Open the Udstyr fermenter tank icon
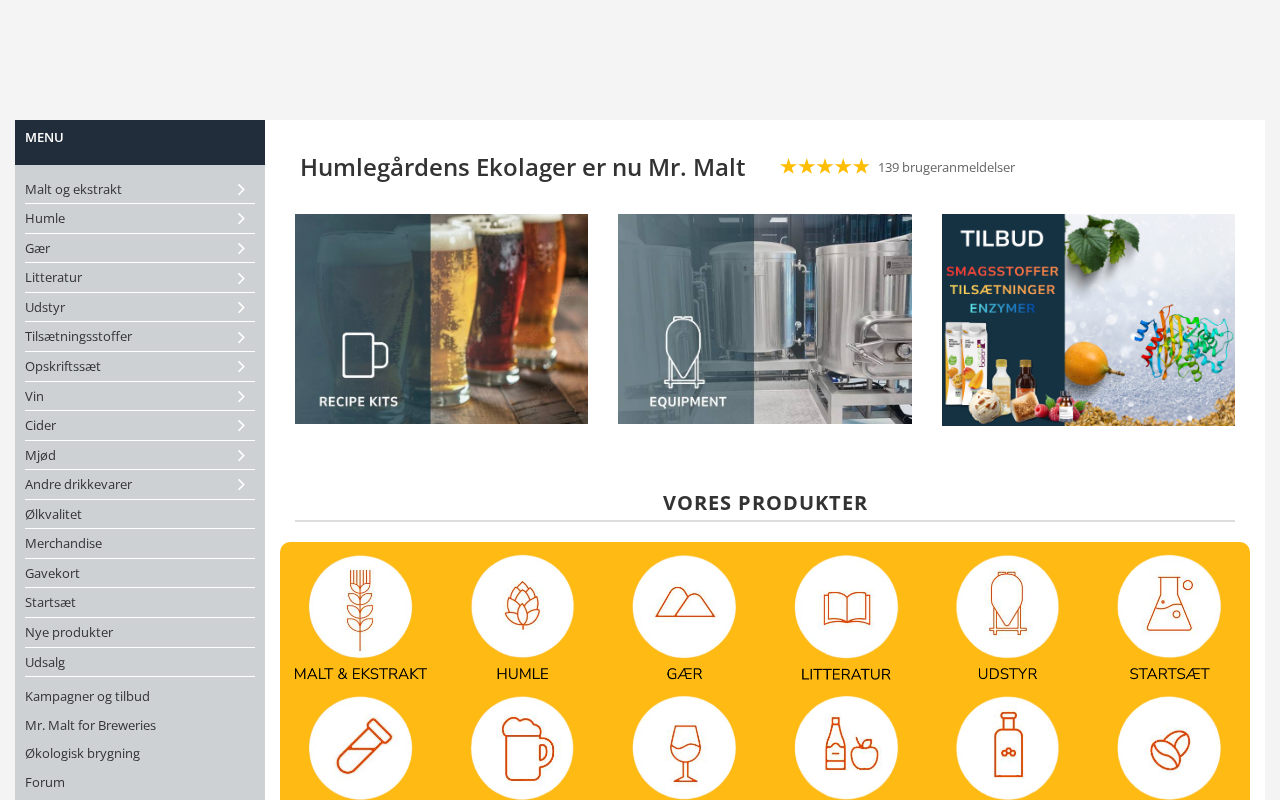This screenshot has height=800, width=1280. (1007, 607)
